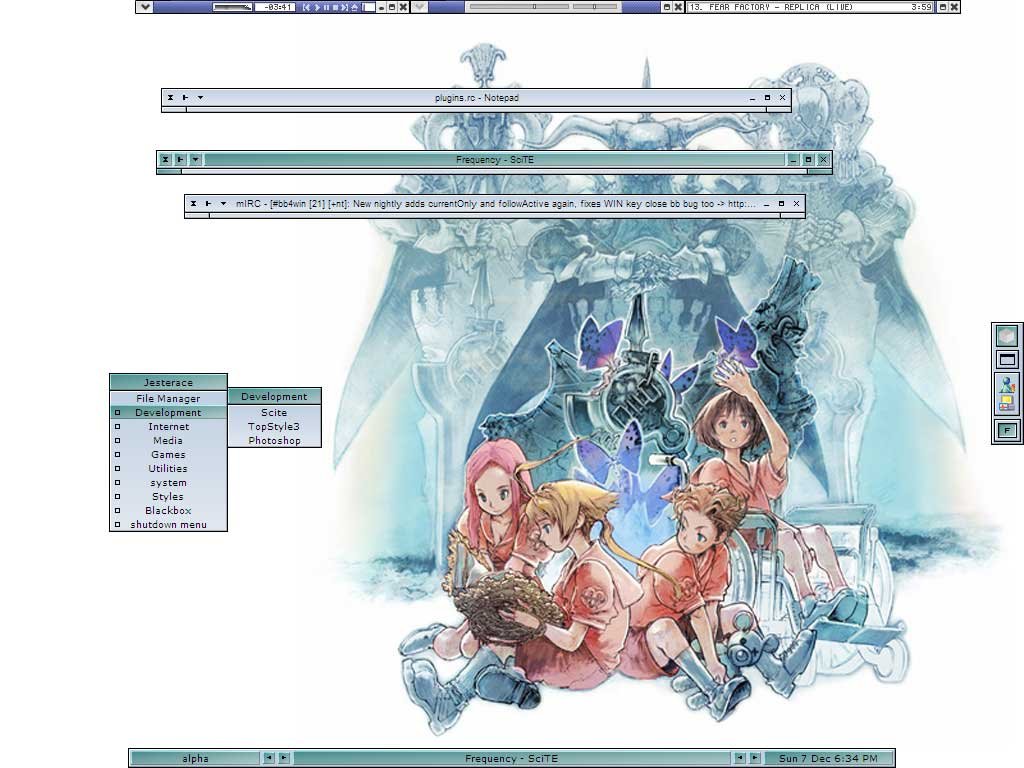Viewport: 1024px width, 768px height.
Task: Close the Frequency - SciTE window
Action: coord(823,159)
